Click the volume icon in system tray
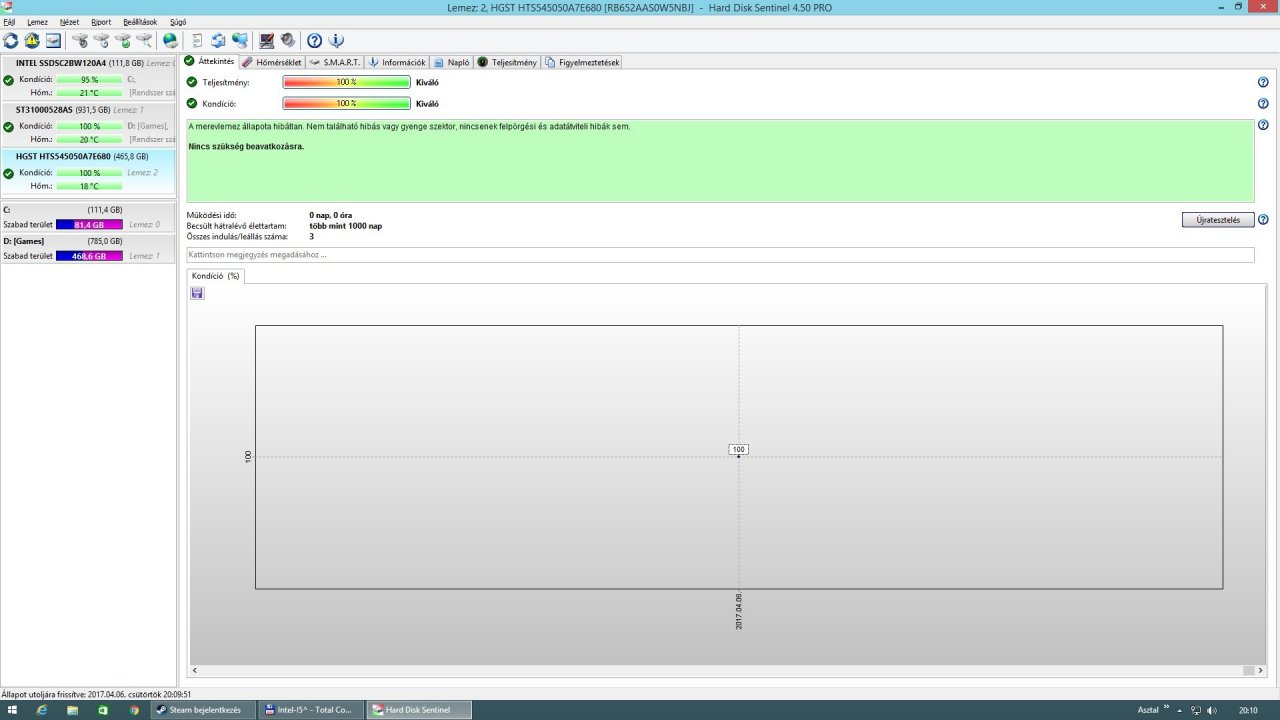 pos(1212,710)
